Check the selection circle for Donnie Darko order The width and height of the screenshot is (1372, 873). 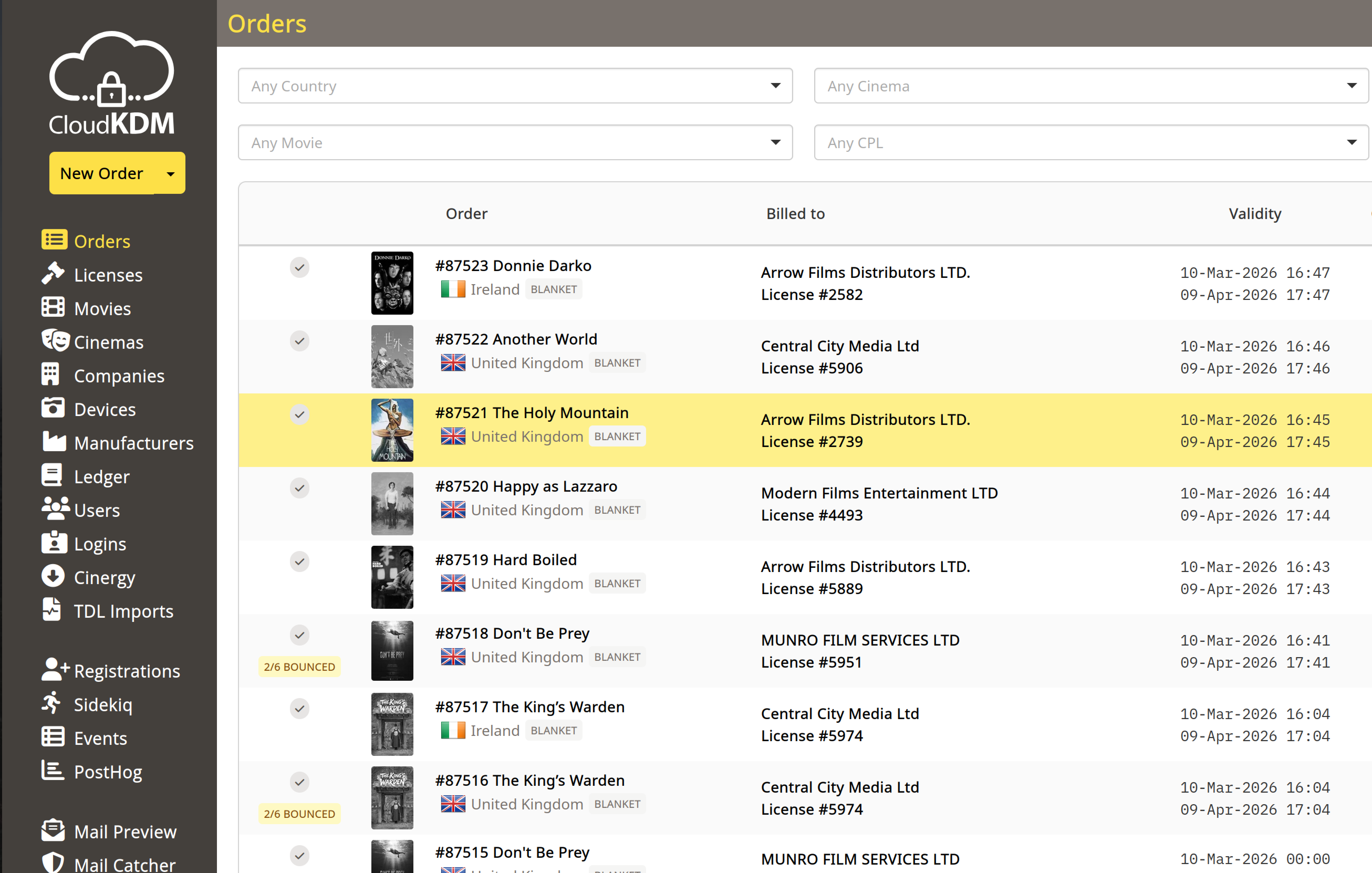[299, 267]
